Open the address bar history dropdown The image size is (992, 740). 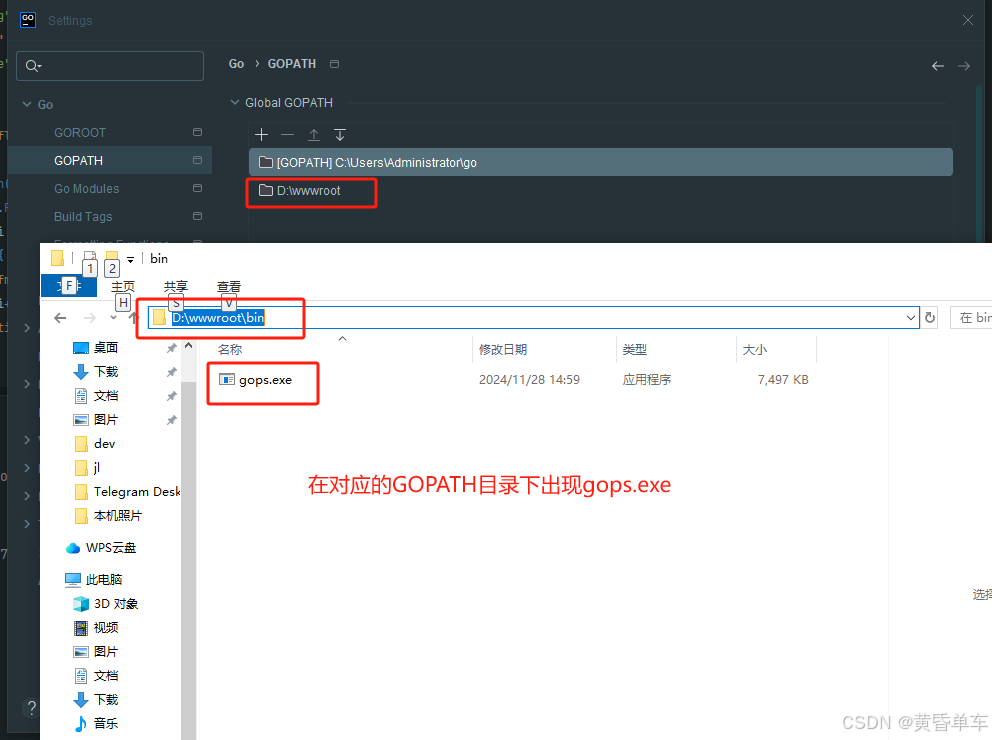coord(910,318)
